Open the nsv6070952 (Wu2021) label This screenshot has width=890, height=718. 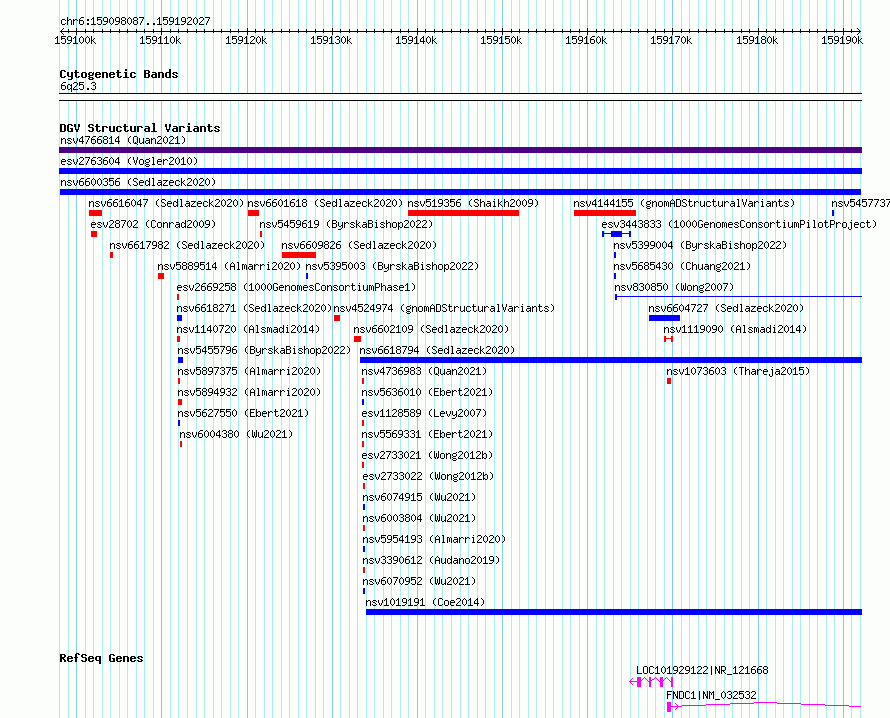click(x=419, y=581)
